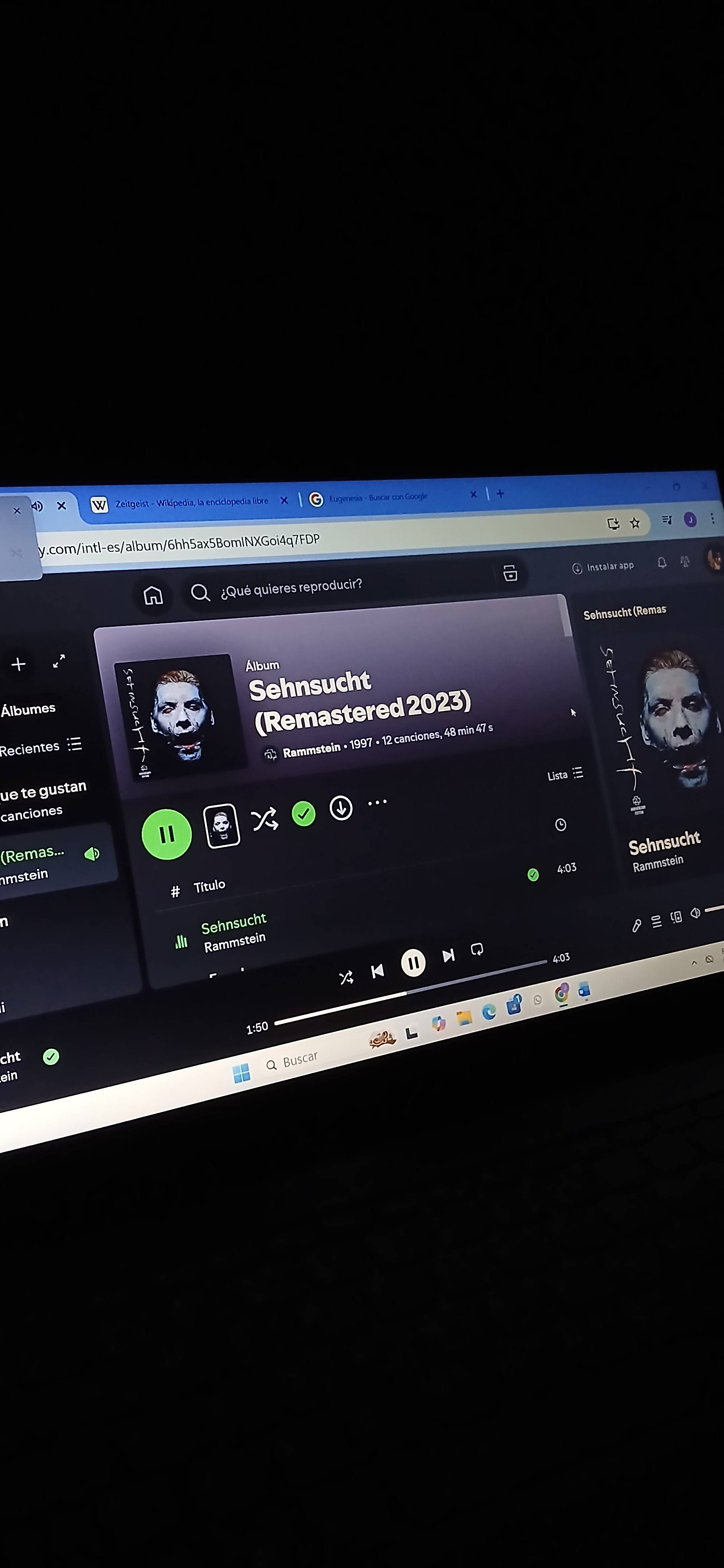Viewport: 724px width, 1568px height.
Task: Open the queue icon
Action: pyautogui.click(x=656, y=922)
